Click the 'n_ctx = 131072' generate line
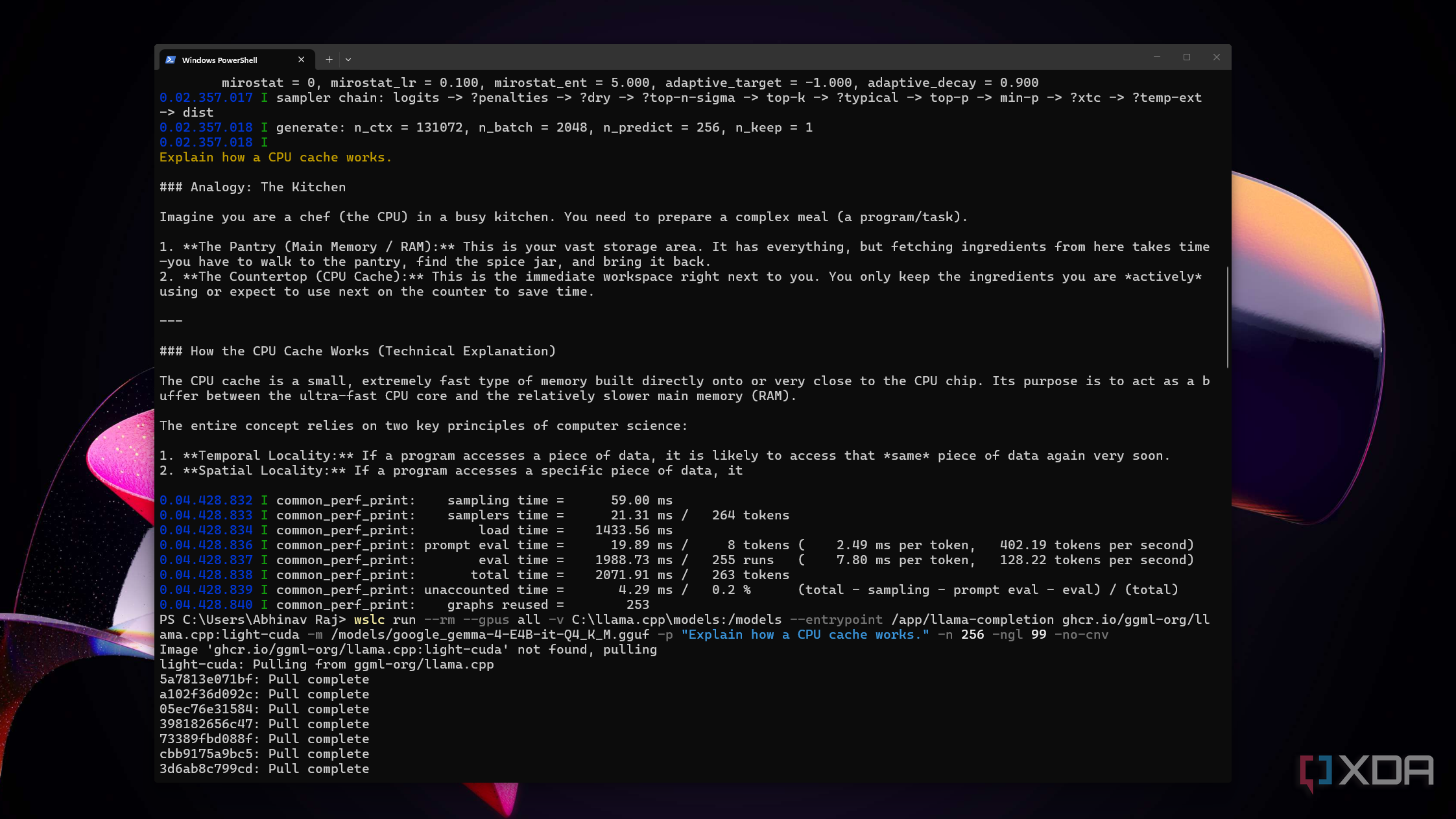 486,128
